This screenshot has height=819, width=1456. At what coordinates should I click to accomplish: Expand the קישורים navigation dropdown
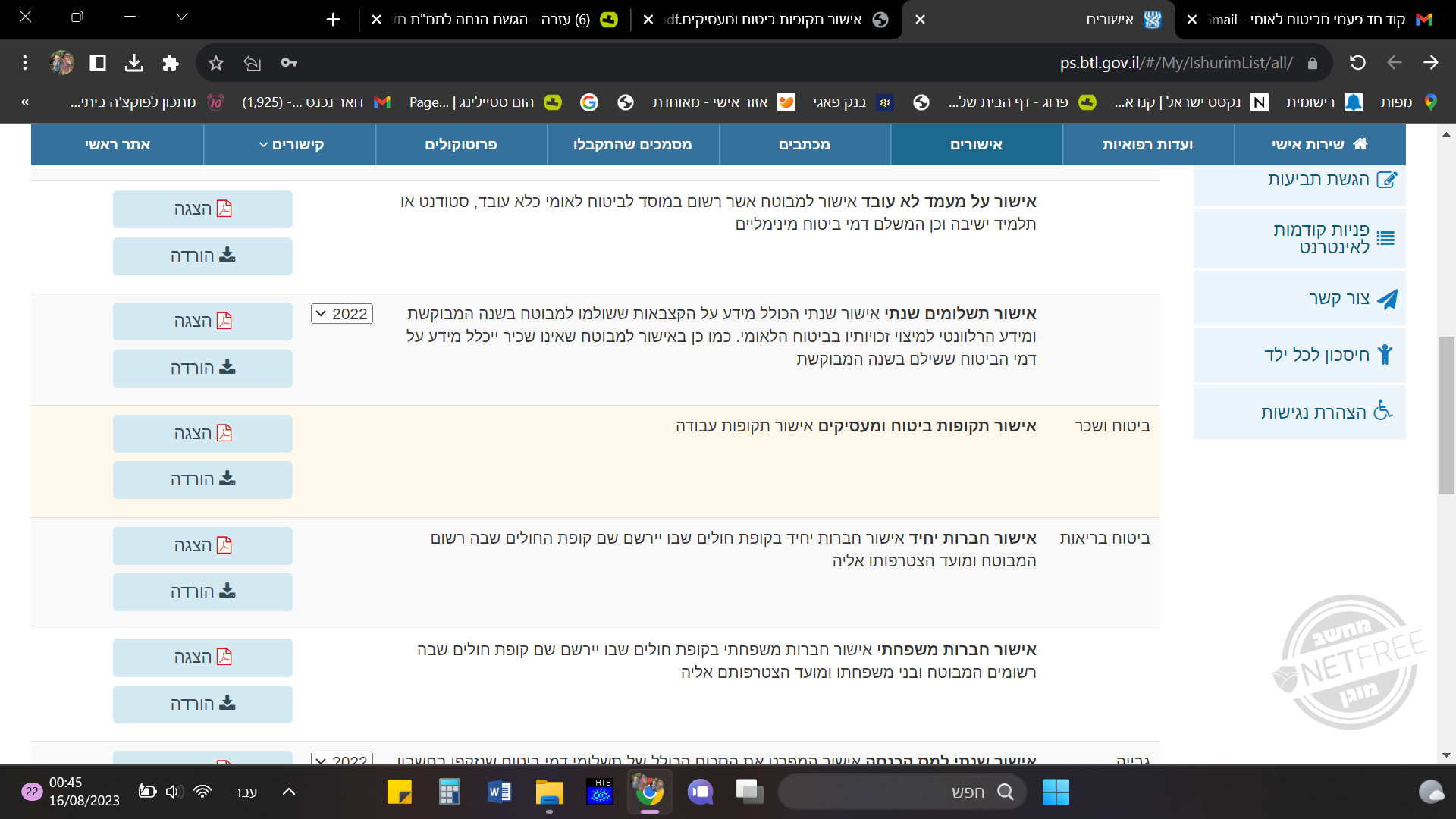(290, 145)
